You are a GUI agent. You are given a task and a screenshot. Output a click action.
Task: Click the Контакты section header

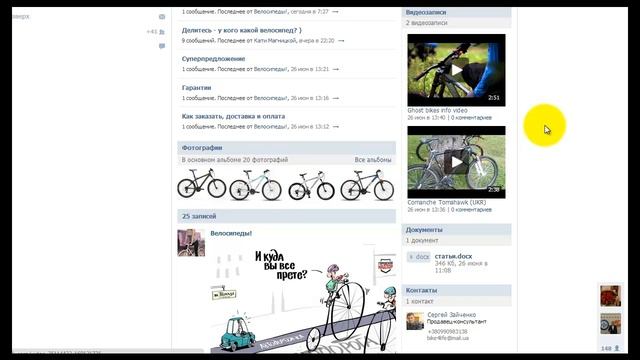coord(456,290)
